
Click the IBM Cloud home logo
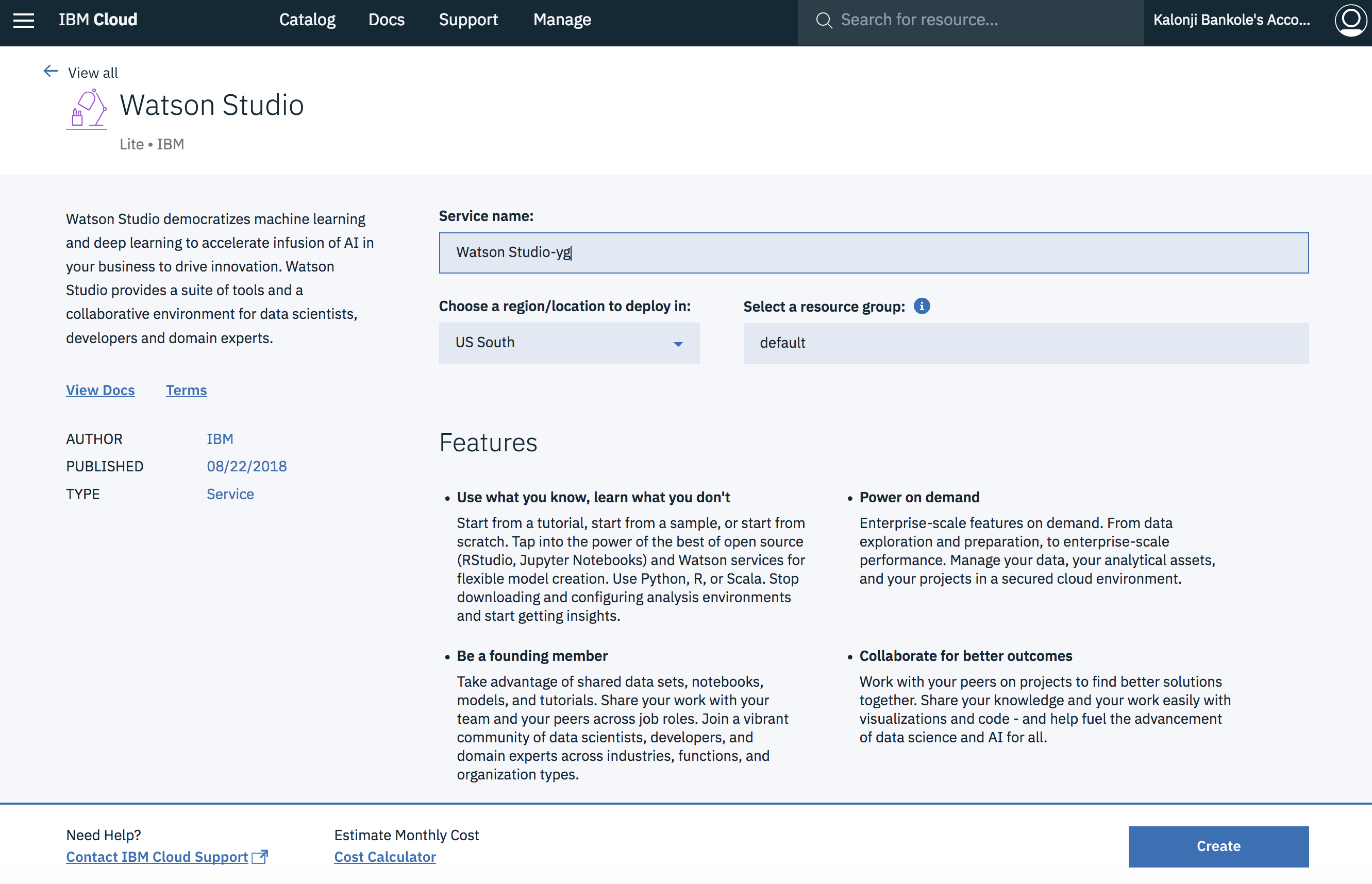coord(97,20)
